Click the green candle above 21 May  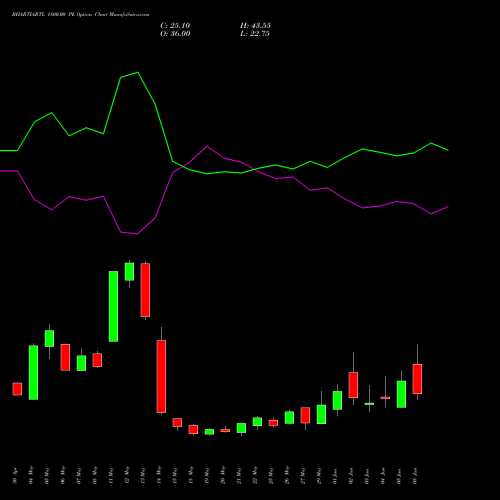(x=241, y=428)
